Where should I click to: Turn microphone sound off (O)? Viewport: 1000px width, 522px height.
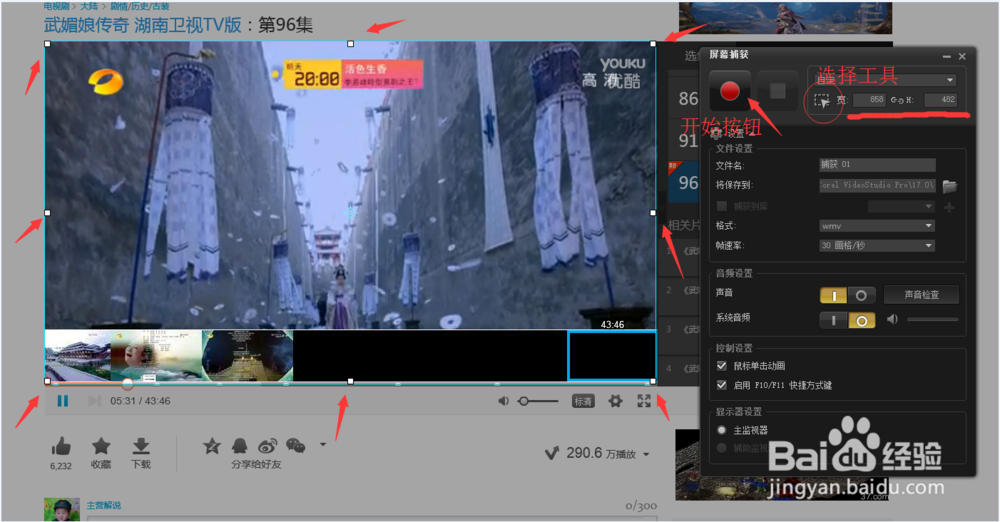(861, 295)
